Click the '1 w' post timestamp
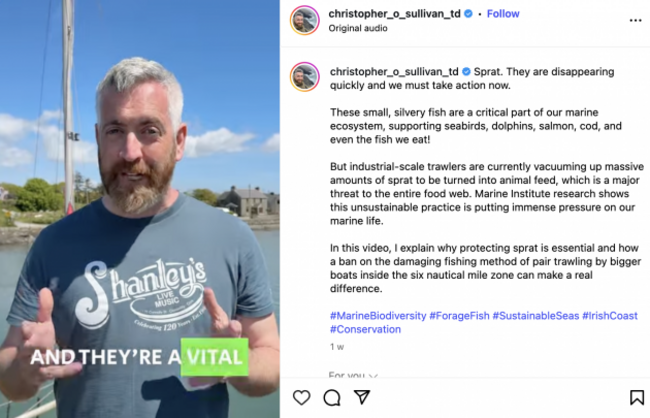 pos(337,347)
